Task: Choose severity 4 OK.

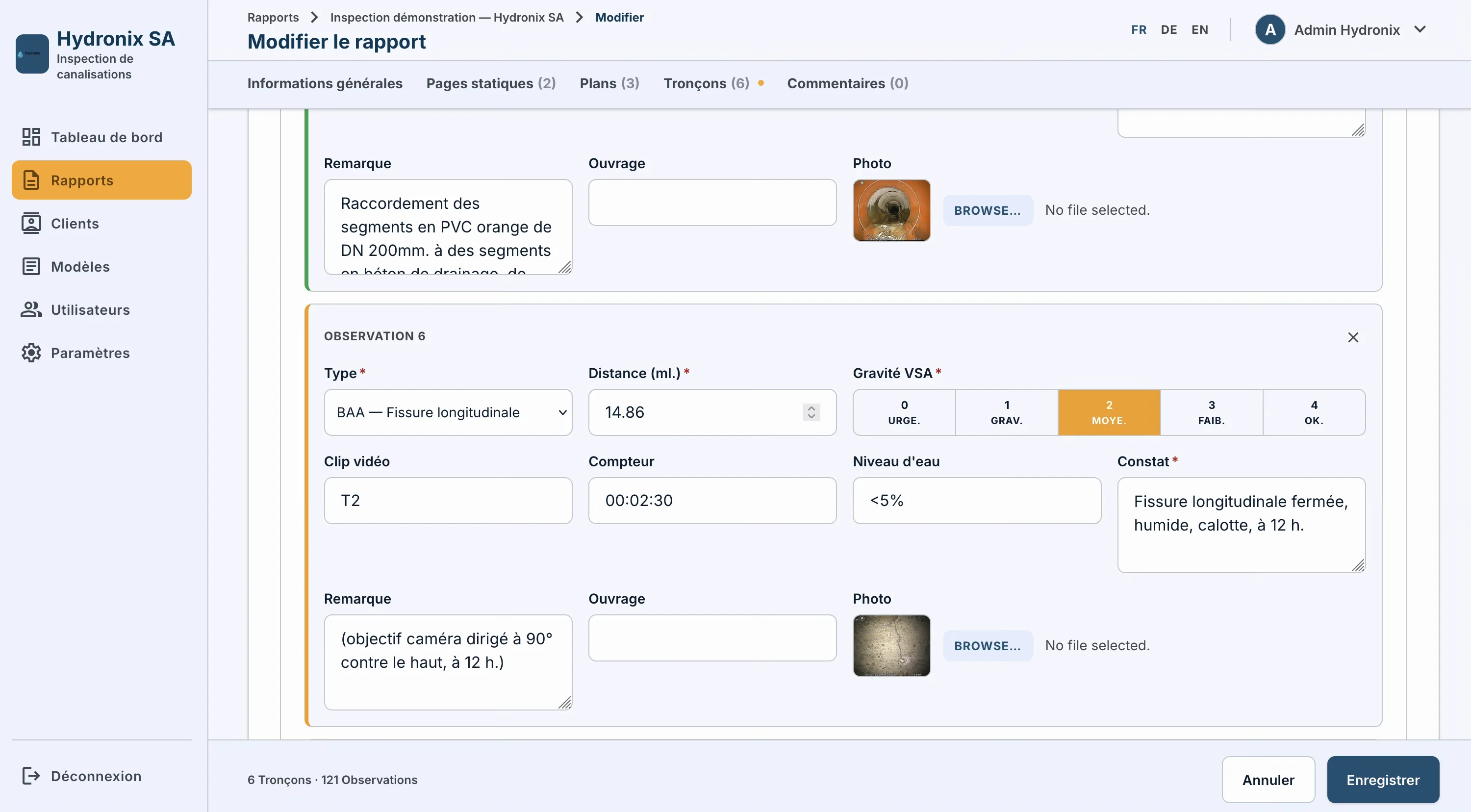Action: click(1314, 412)
